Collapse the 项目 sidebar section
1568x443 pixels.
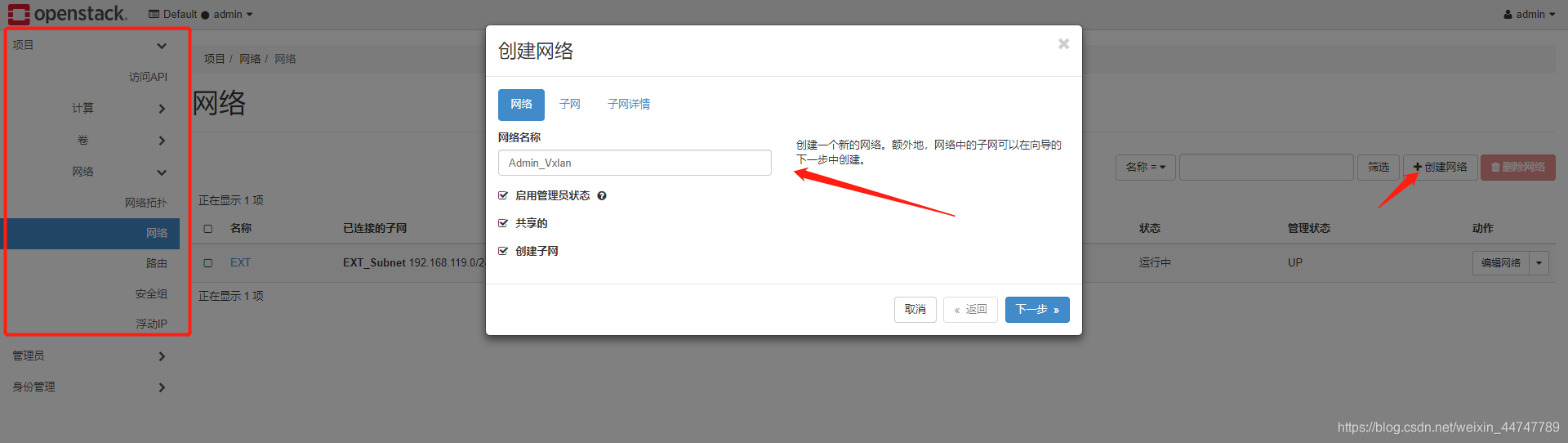(x=90, y=45)
